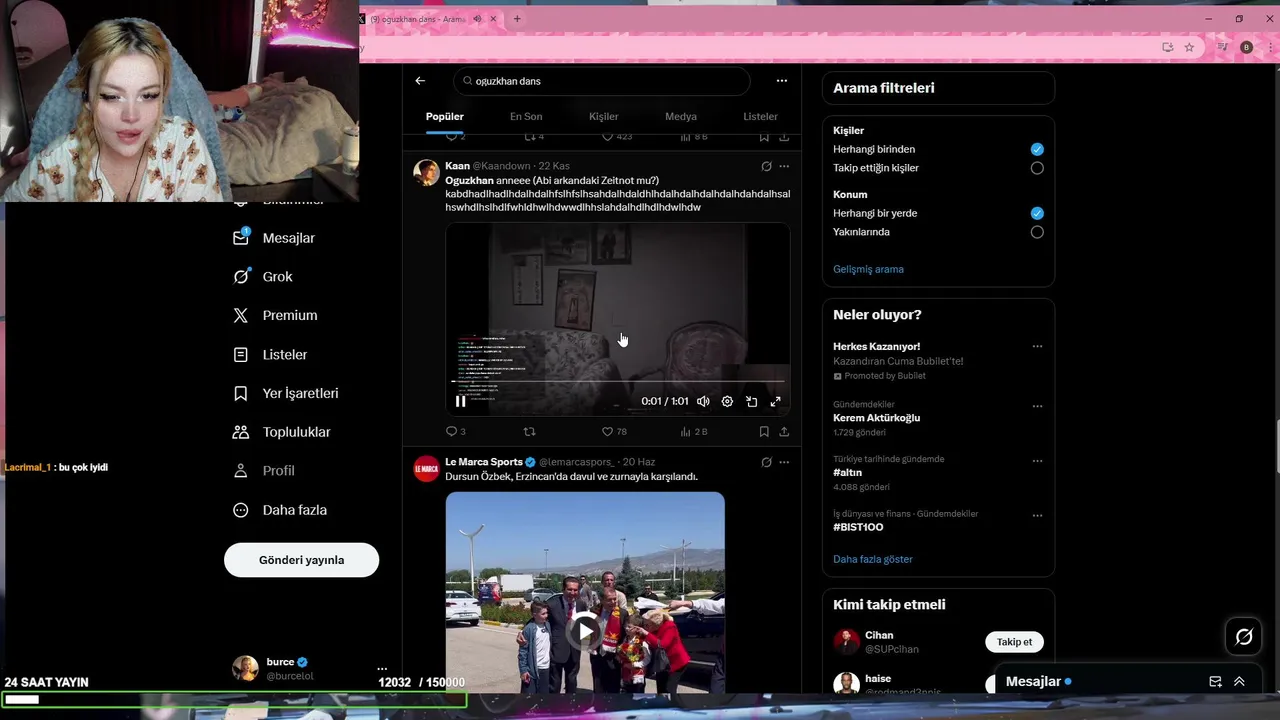Open the Kişiler tab
The width and height of the screenshot is (1280, 720).
click(604, 117)
